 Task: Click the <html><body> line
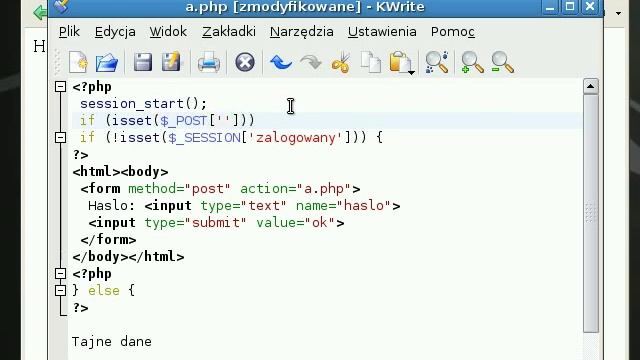(120, 172)
